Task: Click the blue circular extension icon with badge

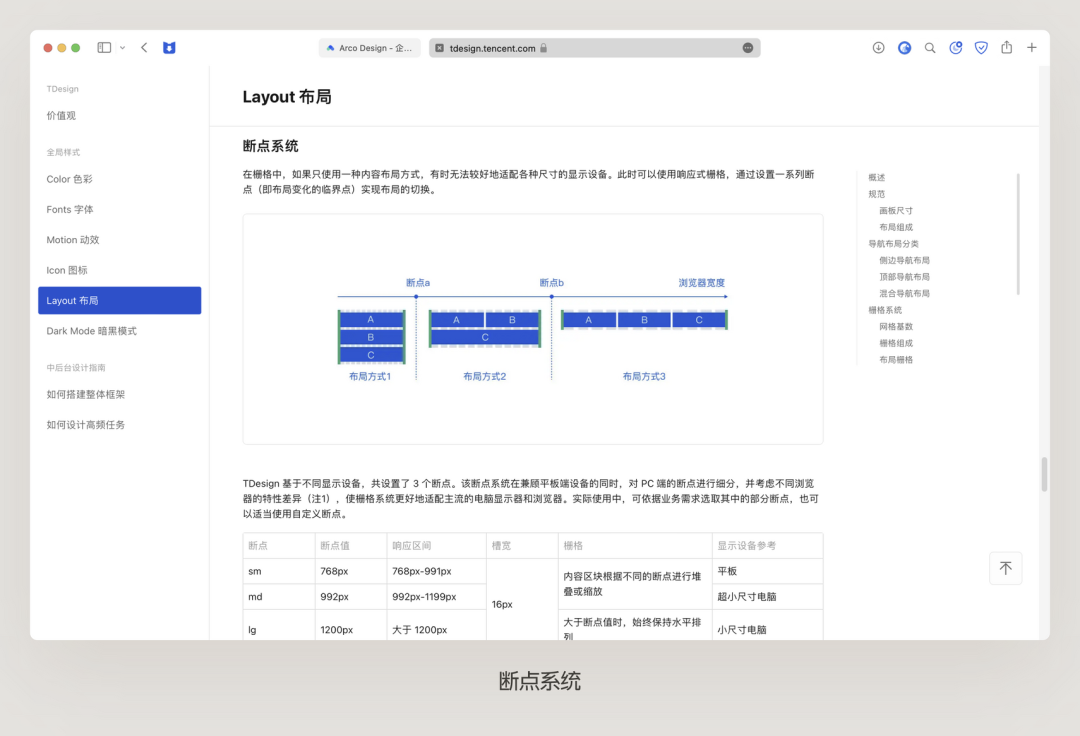Action: 955,48
